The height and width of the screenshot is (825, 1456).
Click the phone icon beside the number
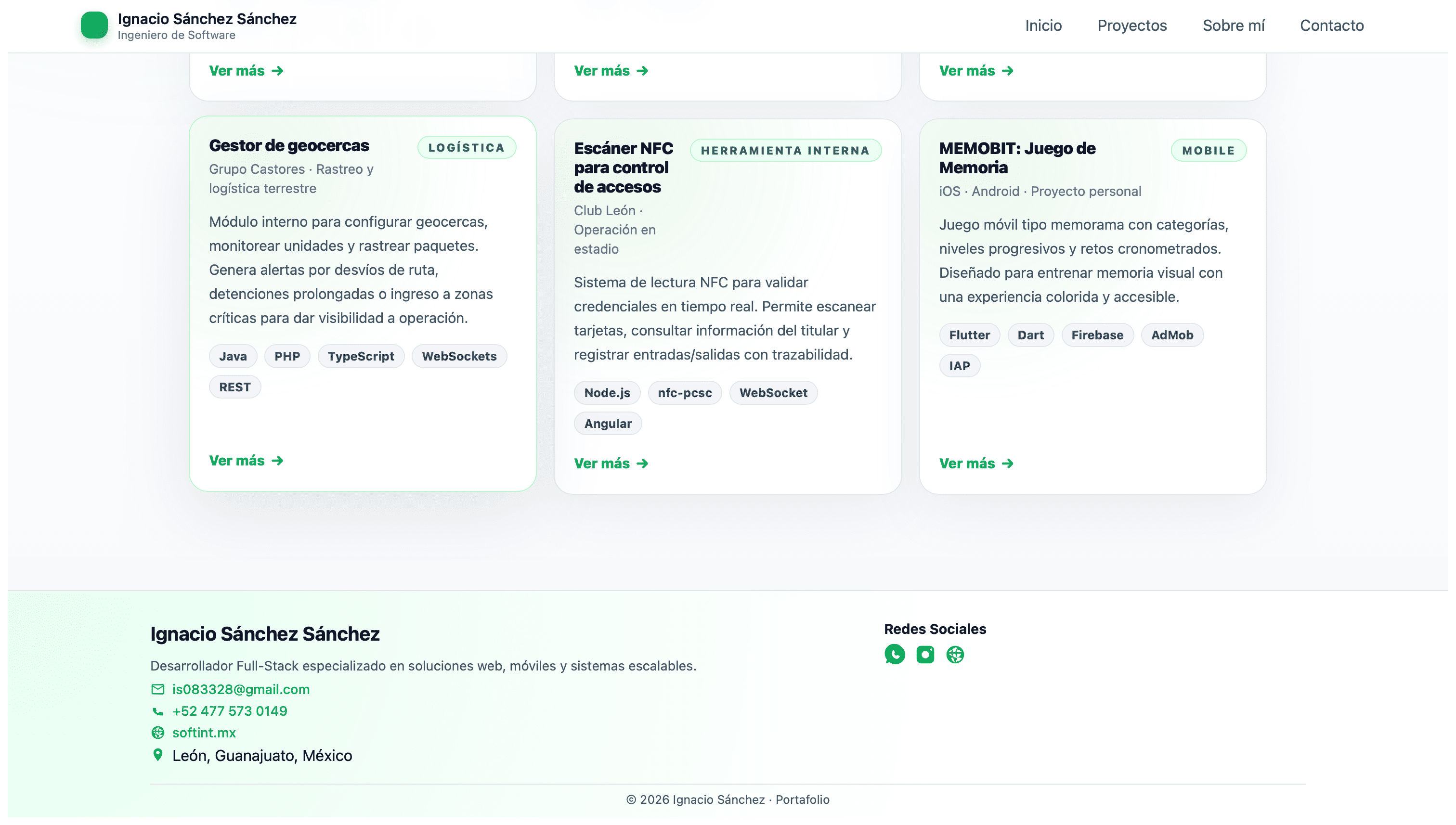157,711
